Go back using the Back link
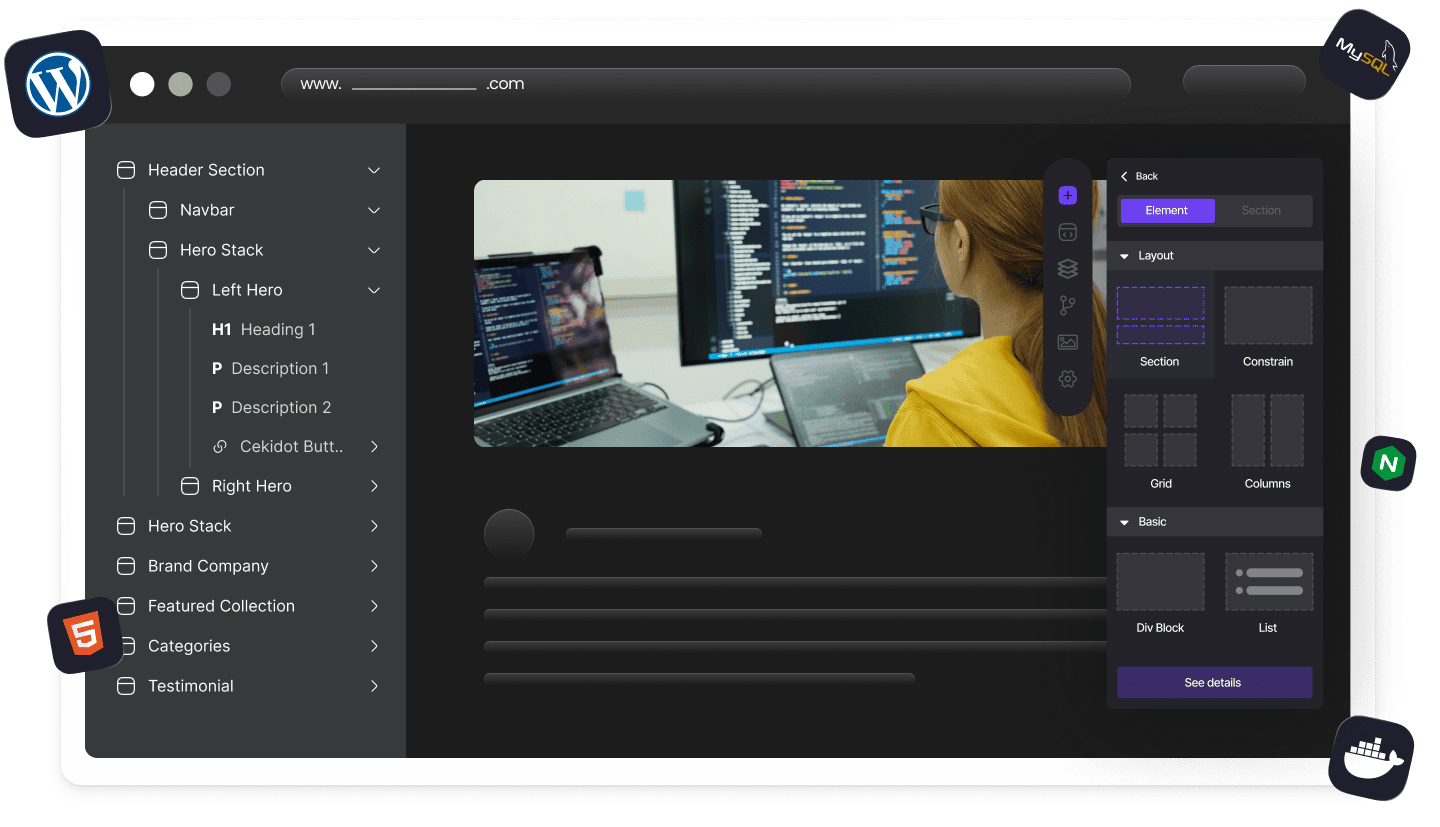 tap(1139, 177)
